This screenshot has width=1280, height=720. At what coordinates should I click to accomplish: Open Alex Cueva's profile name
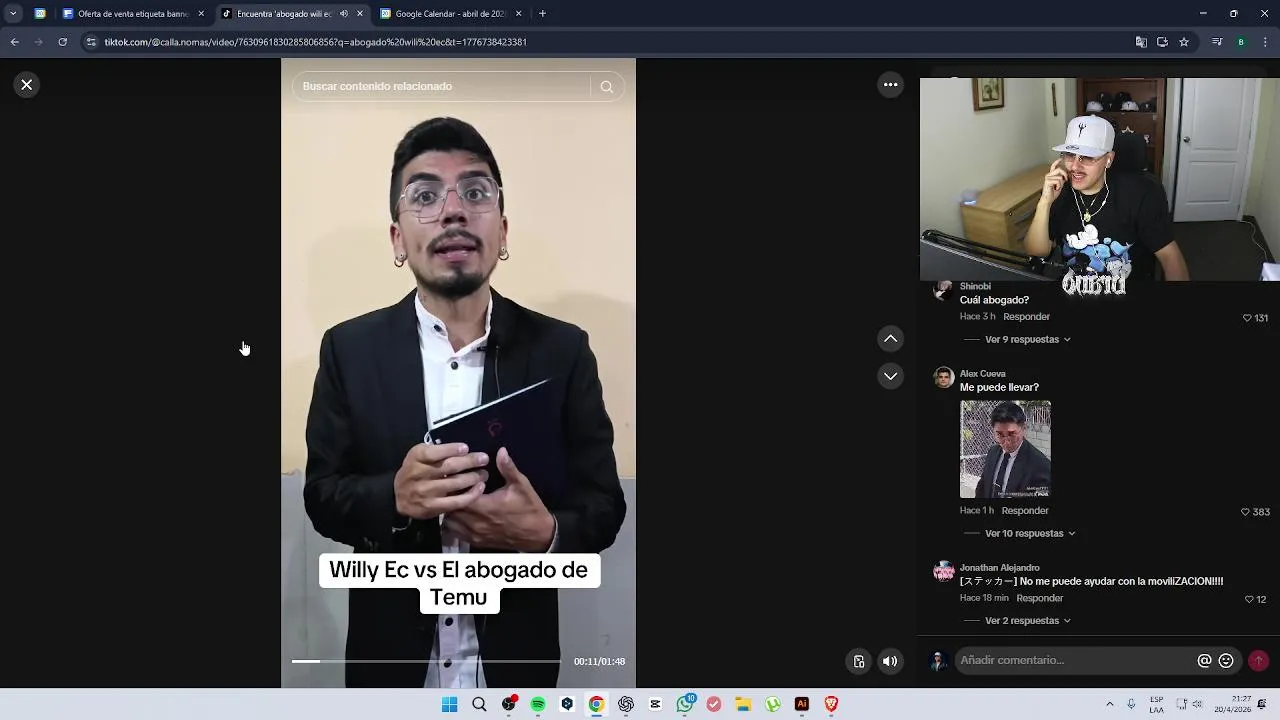tap(982, 374)
